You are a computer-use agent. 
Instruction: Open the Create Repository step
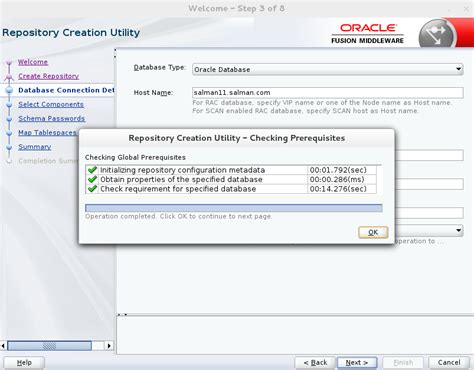48,76
